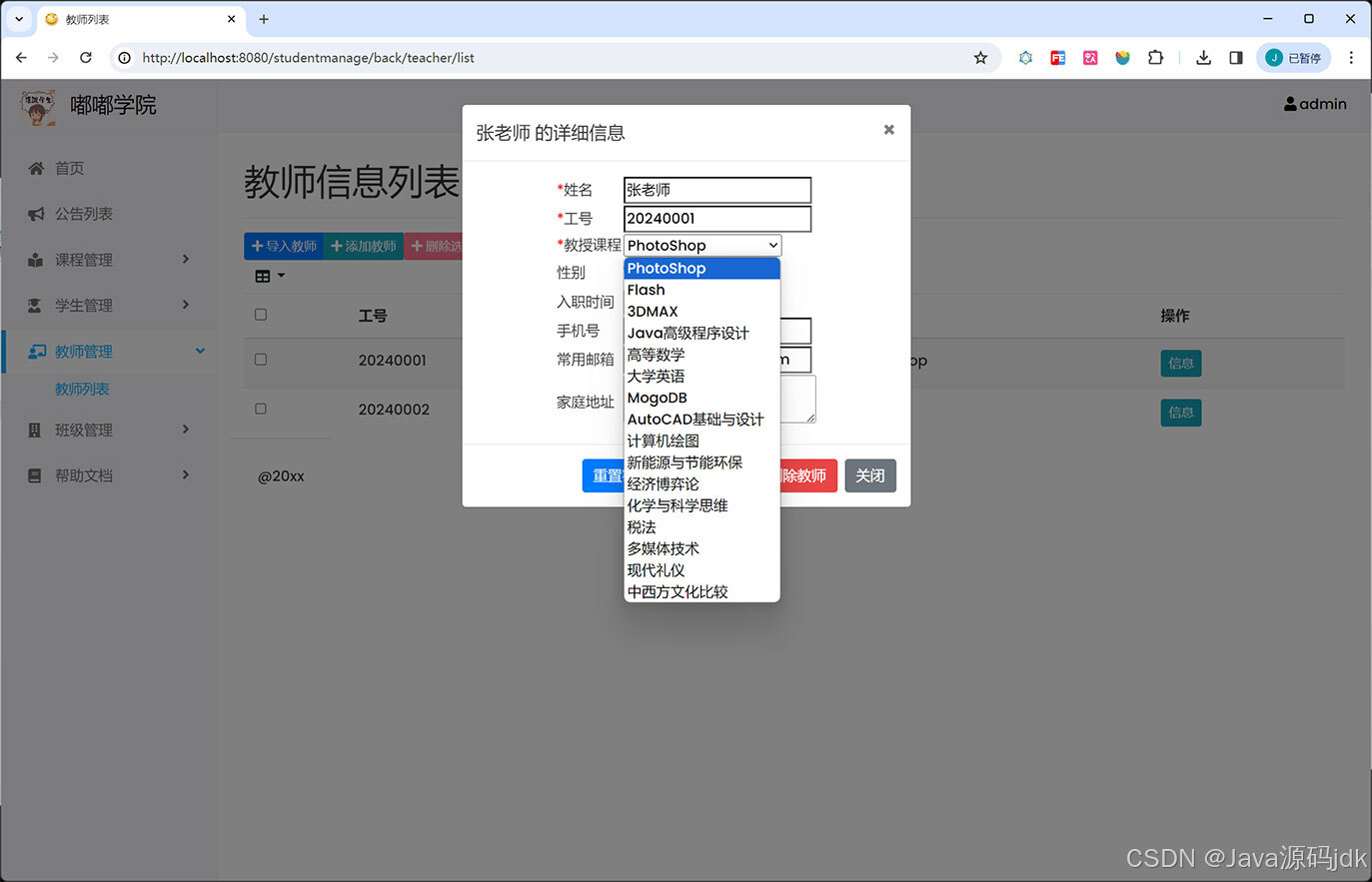Select 3DMAX in the course dropdown
1372x882 pixels.
pos(701,312)
